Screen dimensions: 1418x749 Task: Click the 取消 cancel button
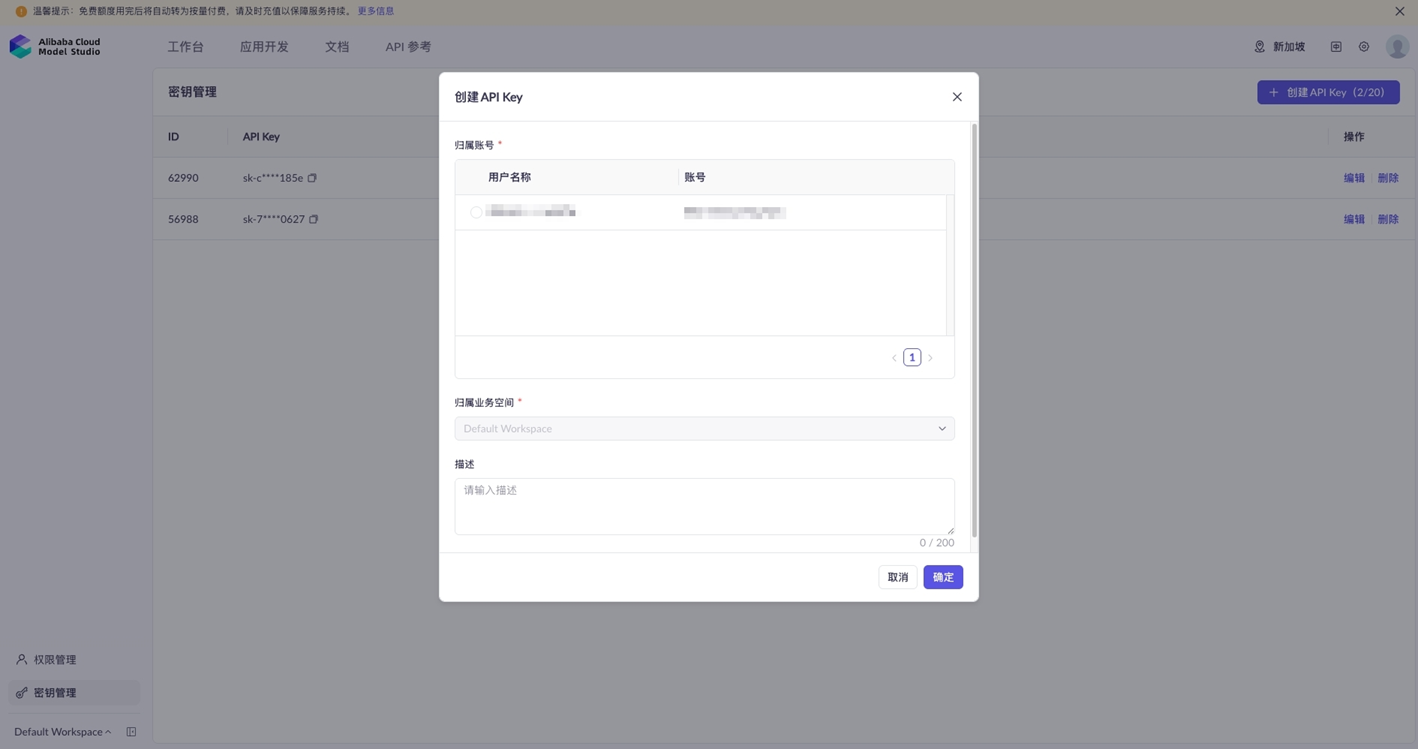[897, 577]
